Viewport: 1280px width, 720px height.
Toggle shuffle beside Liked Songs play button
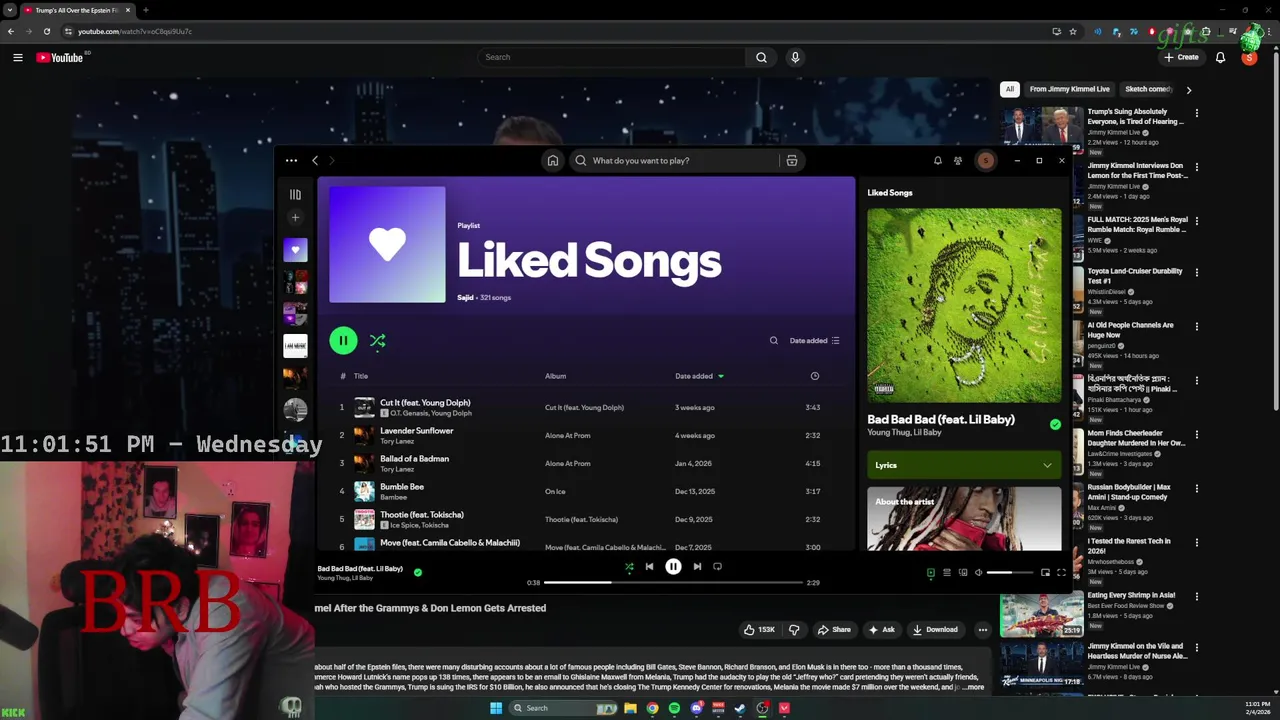click(x=377, y=341)
